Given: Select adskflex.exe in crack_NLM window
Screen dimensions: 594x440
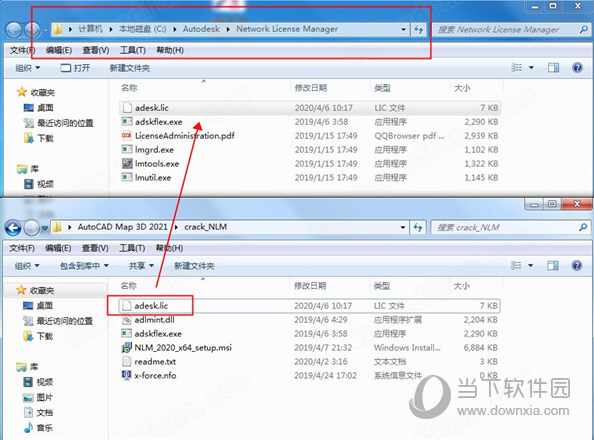Looking at the screenshot, I should click(309, 334).
